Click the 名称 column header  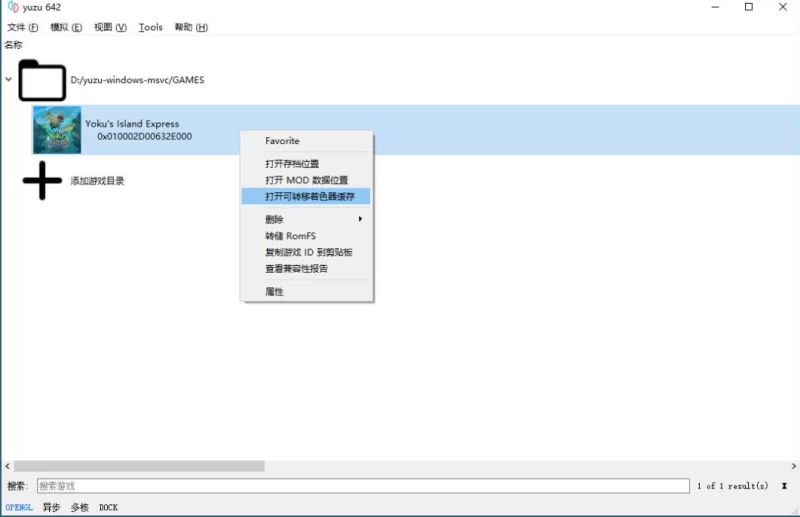tap(14, 45)
